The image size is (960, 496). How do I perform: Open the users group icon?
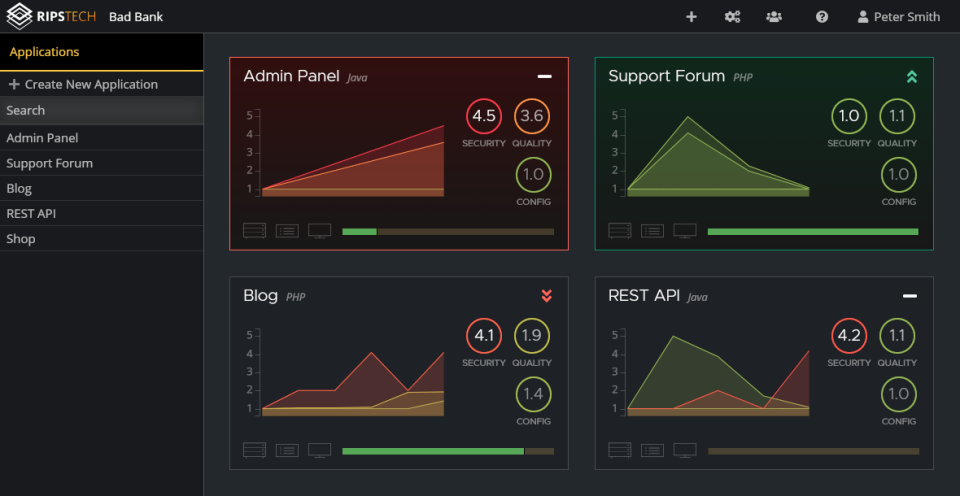[x=774, y=17]
